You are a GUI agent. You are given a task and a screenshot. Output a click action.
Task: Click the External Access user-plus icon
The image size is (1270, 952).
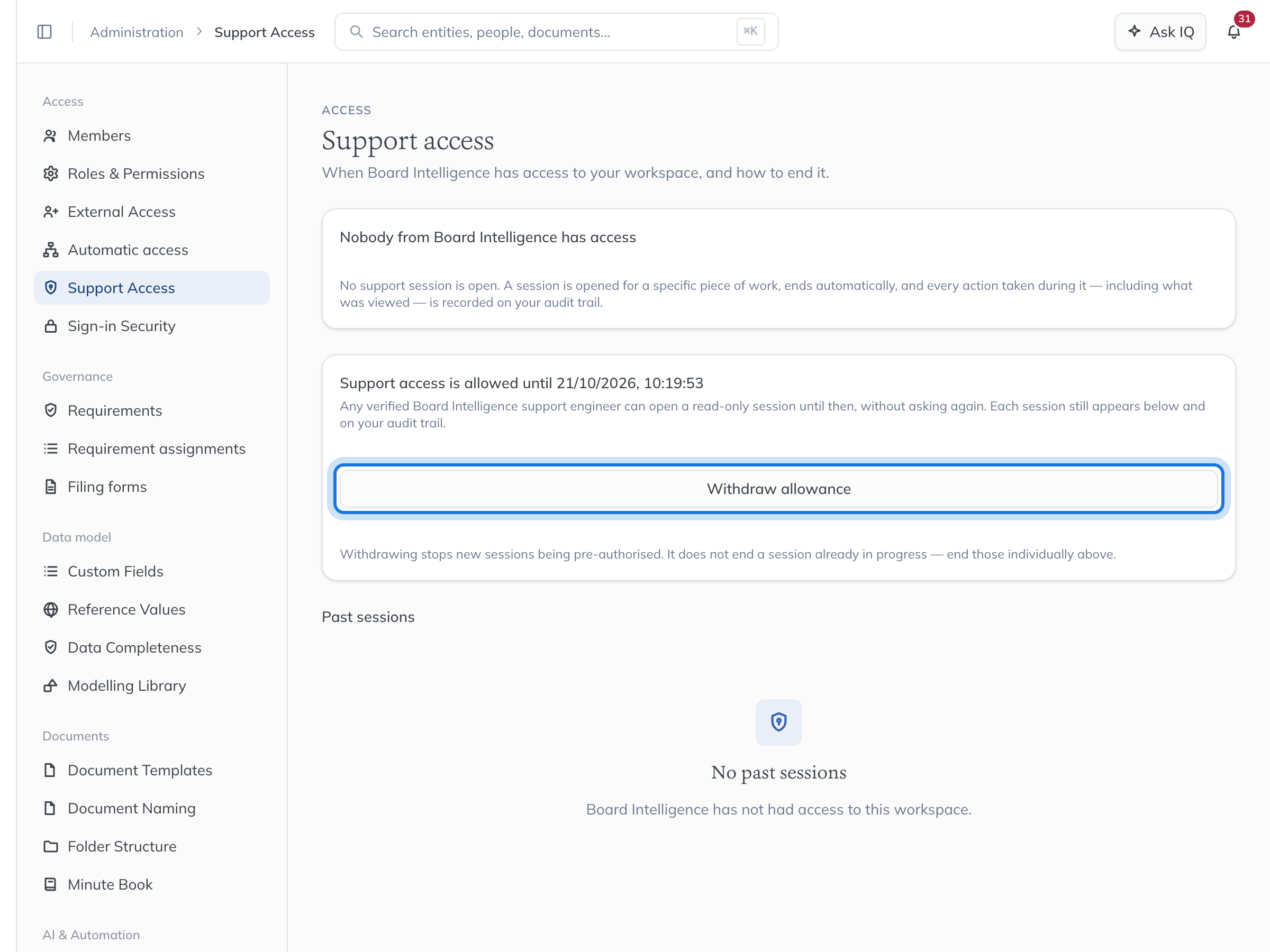pos(50,212)
